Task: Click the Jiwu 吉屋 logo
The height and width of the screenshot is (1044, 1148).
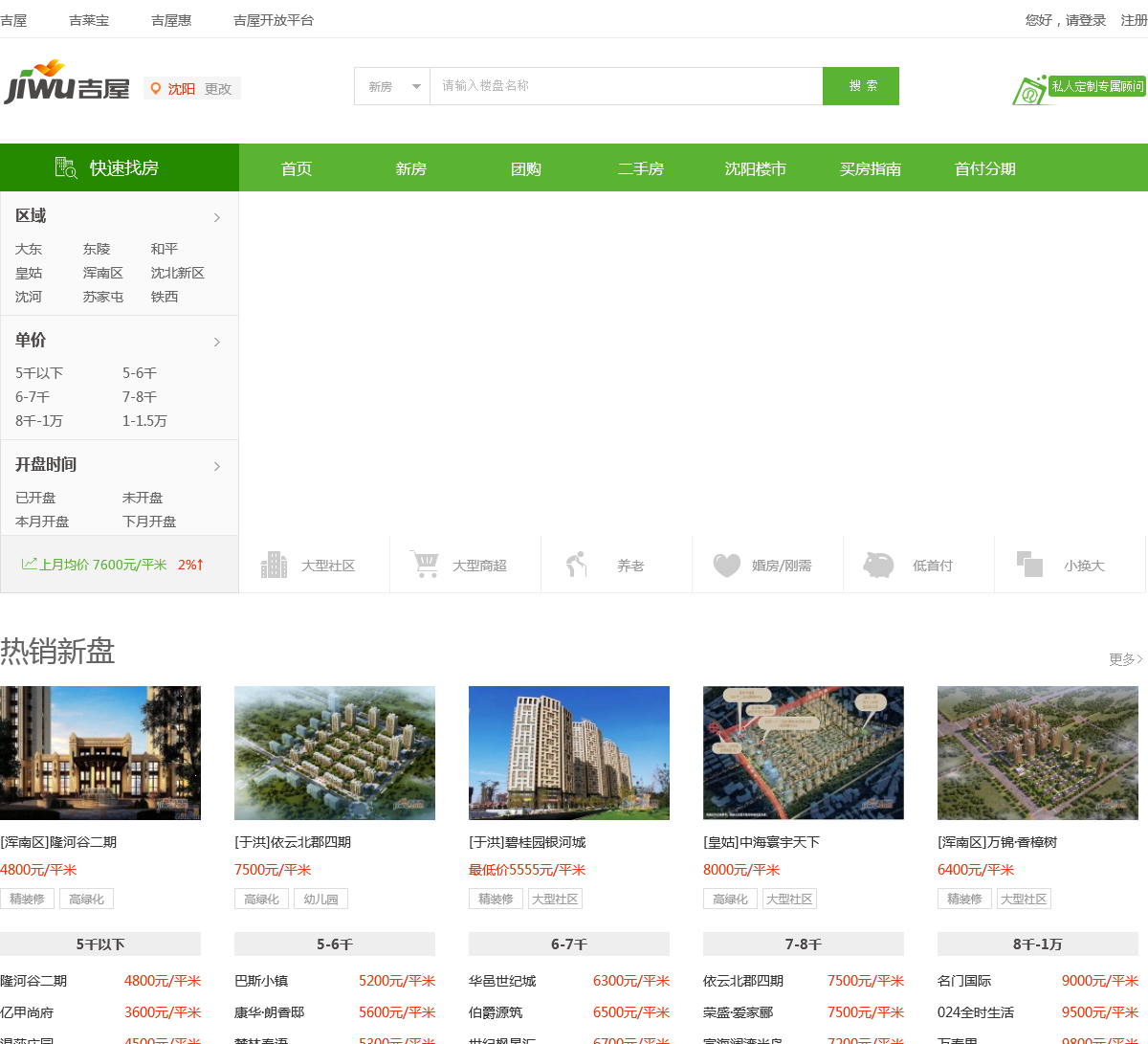Action: 66,82
